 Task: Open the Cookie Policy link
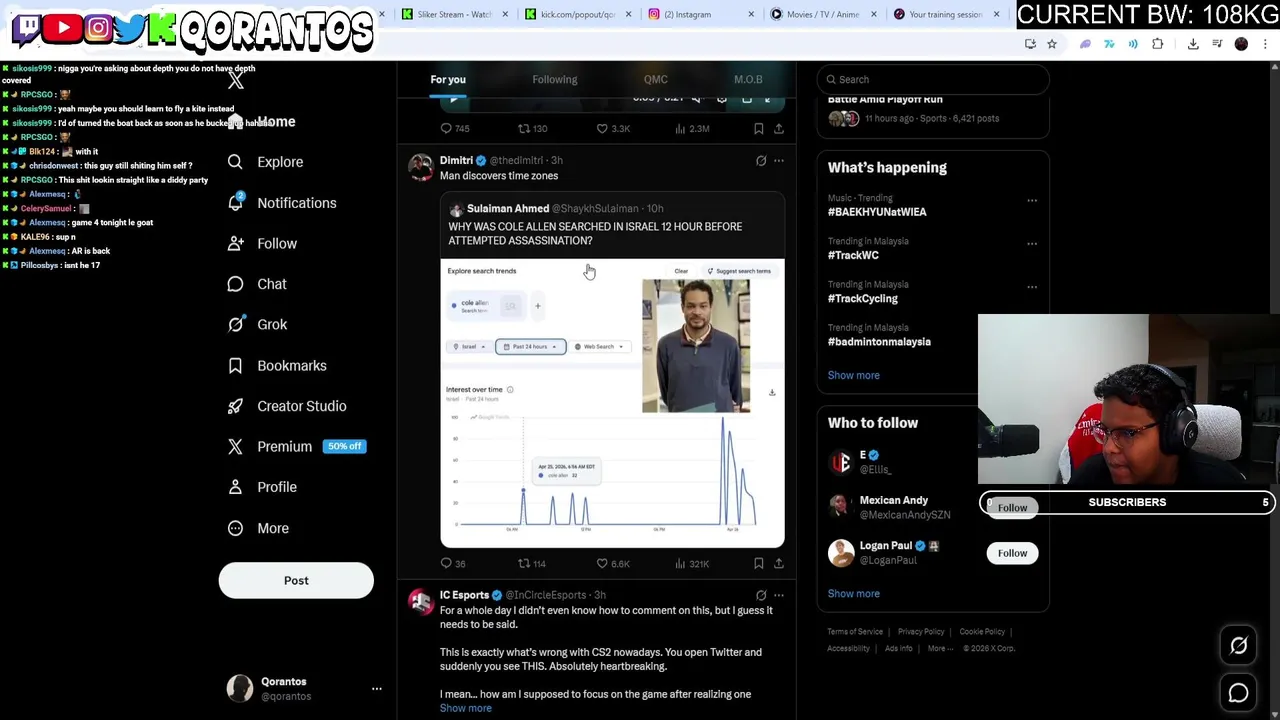coord(982,632)
